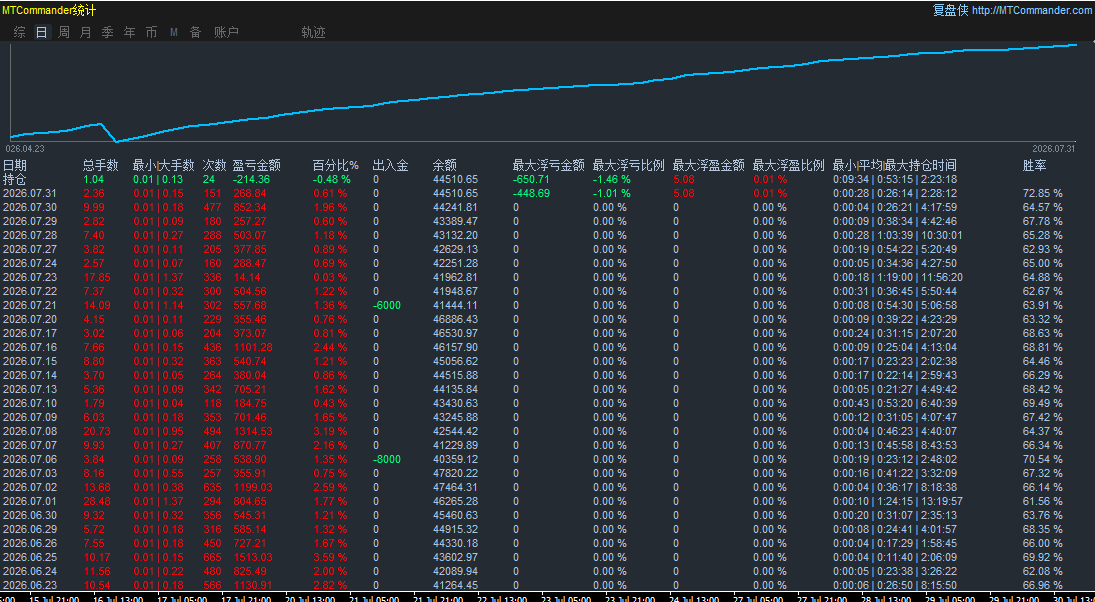Click the 0:00:18 | 1:19:00 | 11:56:20 holding time
Screen dimensions: 1095x602
point(898,277)
